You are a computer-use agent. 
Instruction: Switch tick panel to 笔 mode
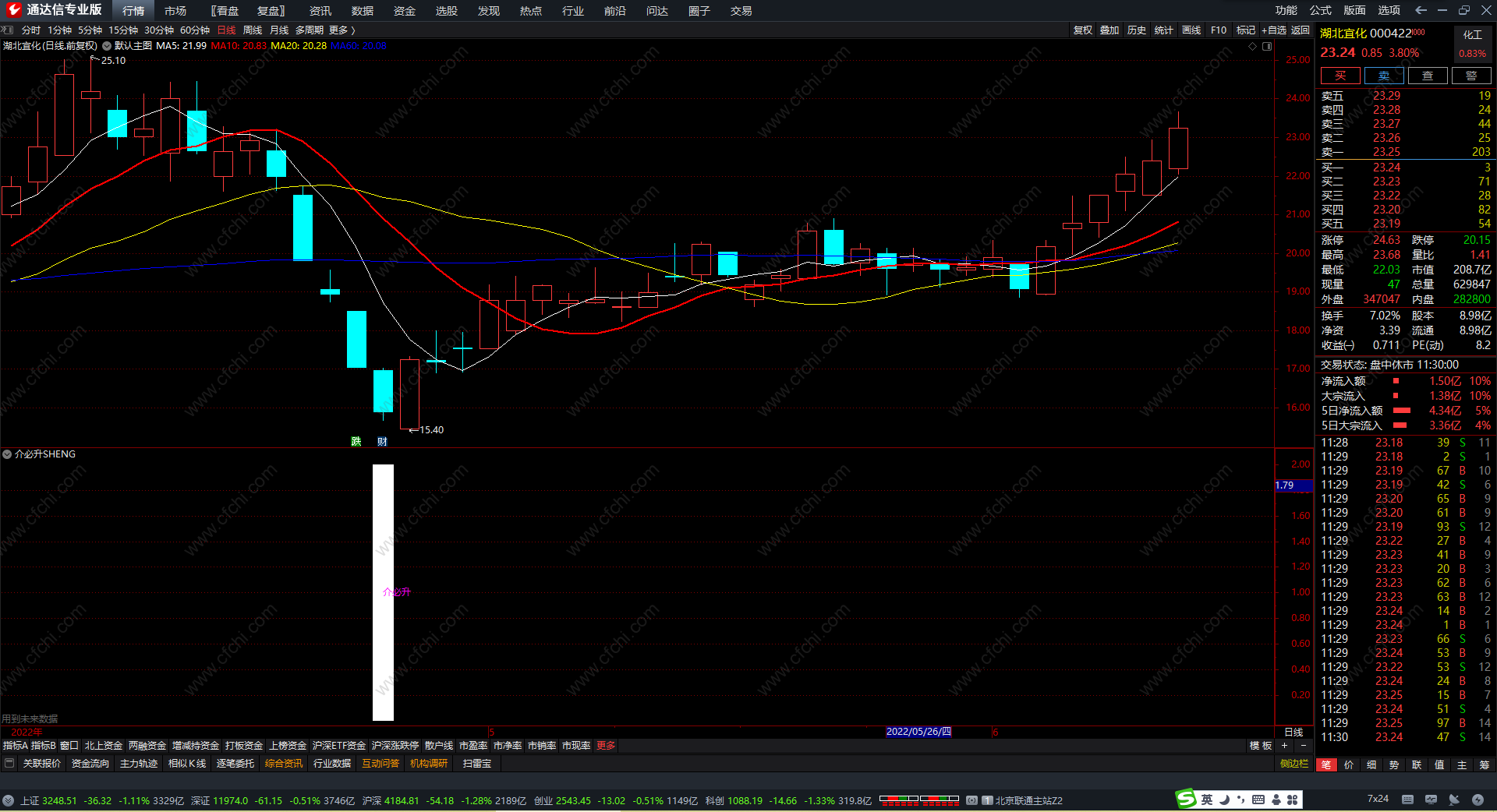pos(1325,764)
